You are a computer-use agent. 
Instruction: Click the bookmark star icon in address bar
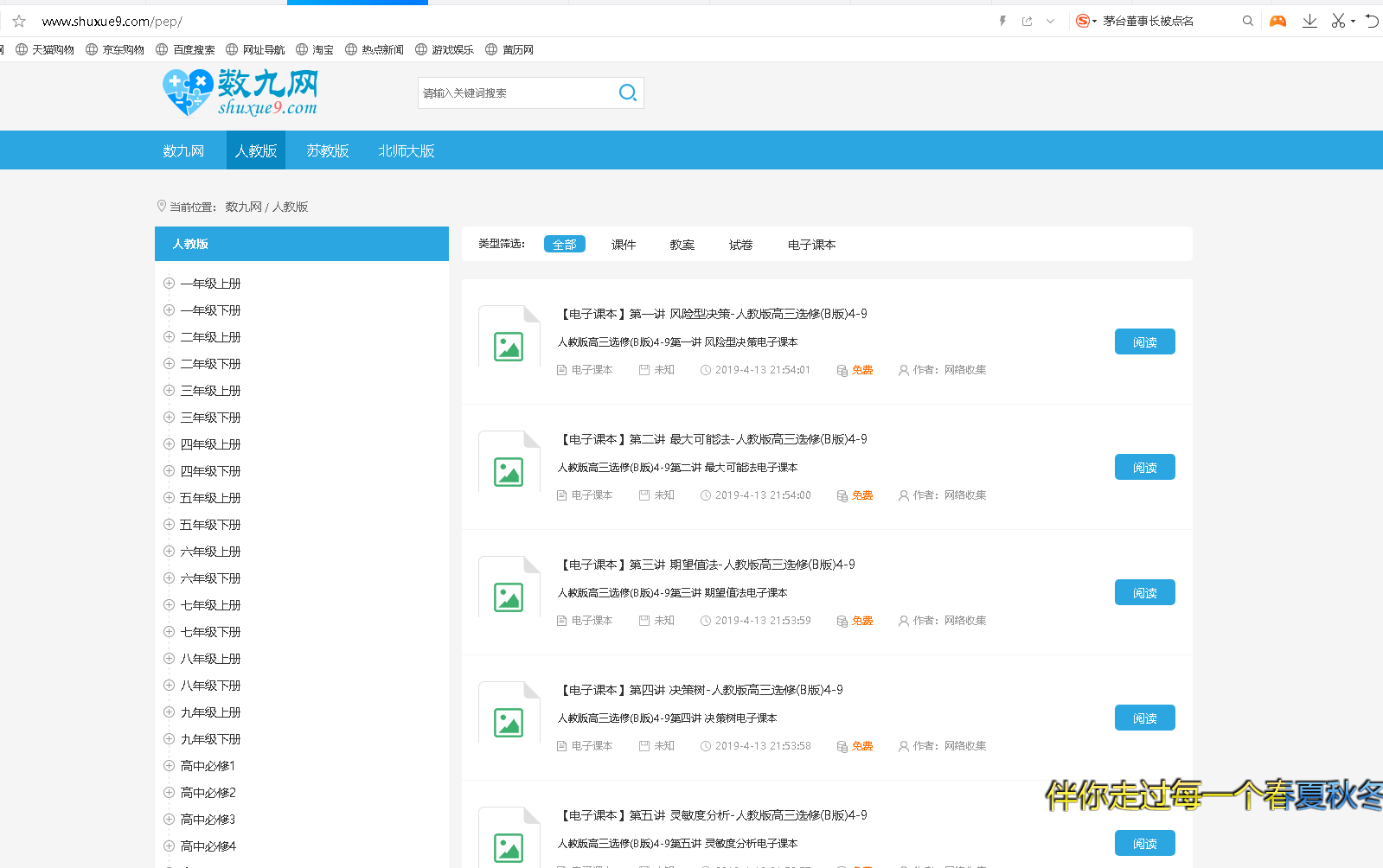pyautogui.click(x=19, y=21)
